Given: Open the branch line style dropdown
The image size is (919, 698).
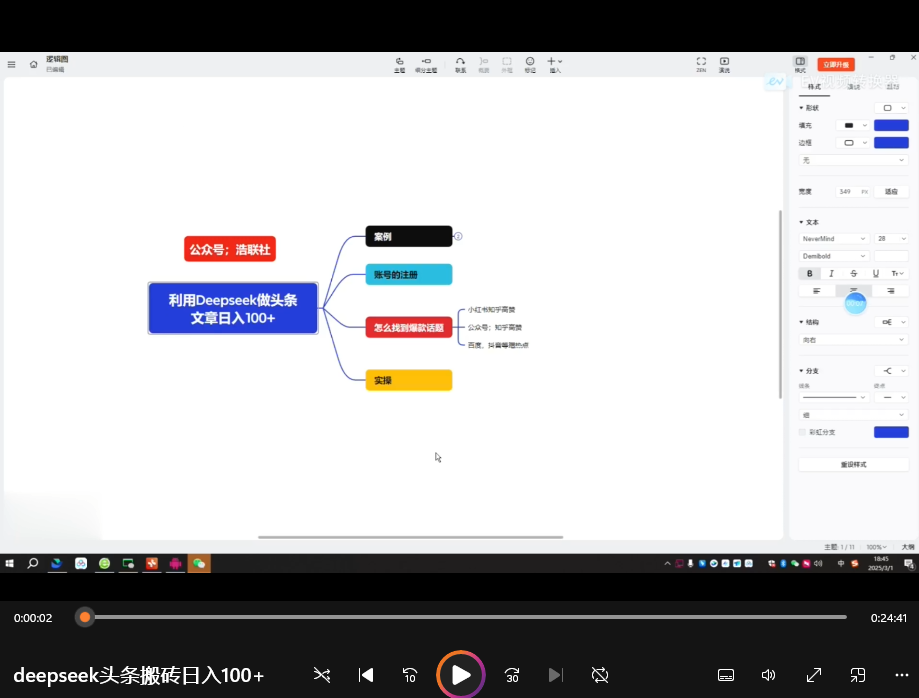Looking at the screenshot, I should pyautogui.click(x=833, y=397).
